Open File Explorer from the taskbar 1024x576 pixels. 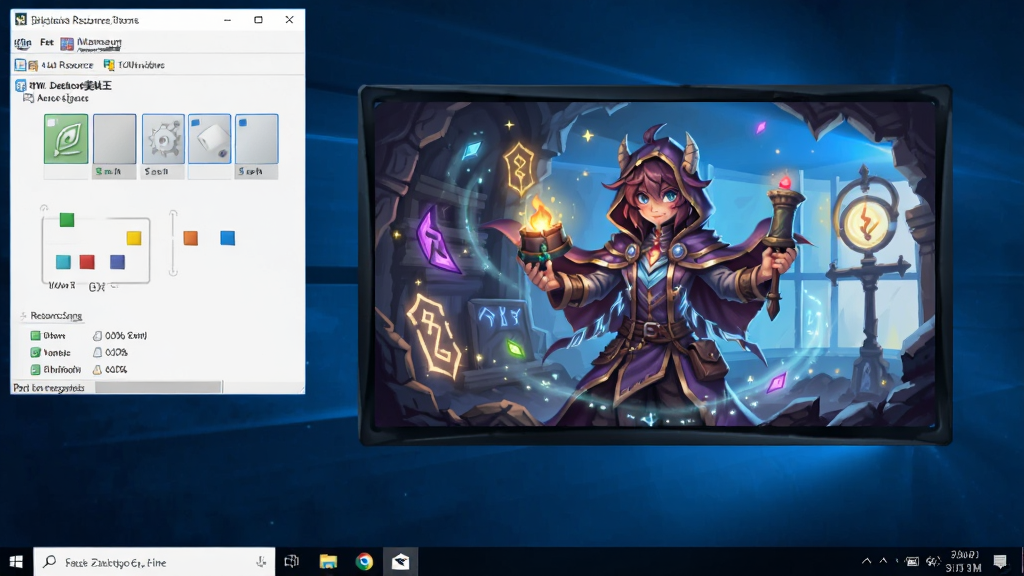point(328,562)
